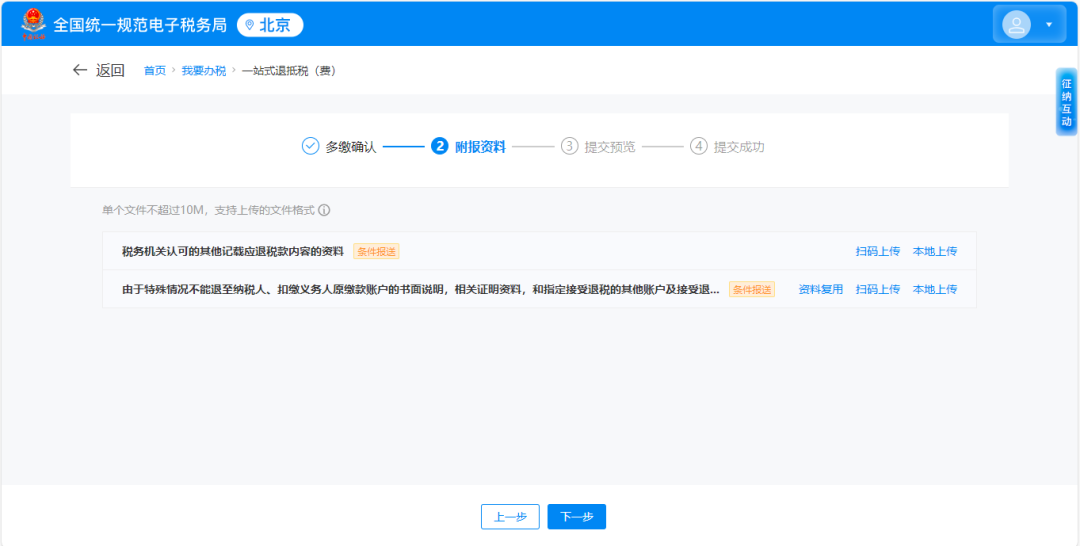
Task: Click the 税务机关认可的其他记载应退税款内容的资料 row title
Action: 233,251
